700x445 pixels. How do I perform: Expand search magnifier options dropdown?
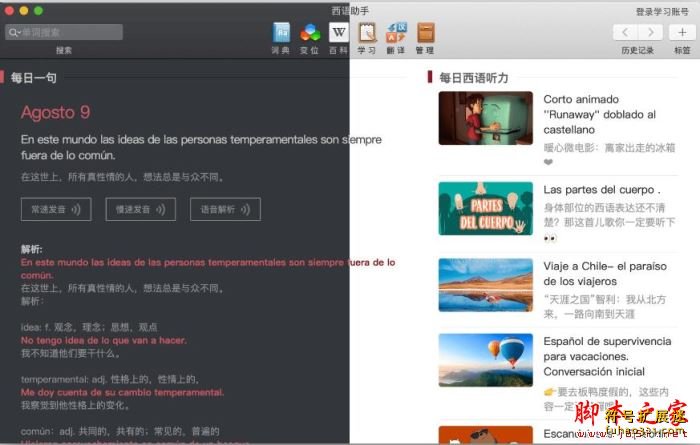pyautogui.click(x=14, y=32)
